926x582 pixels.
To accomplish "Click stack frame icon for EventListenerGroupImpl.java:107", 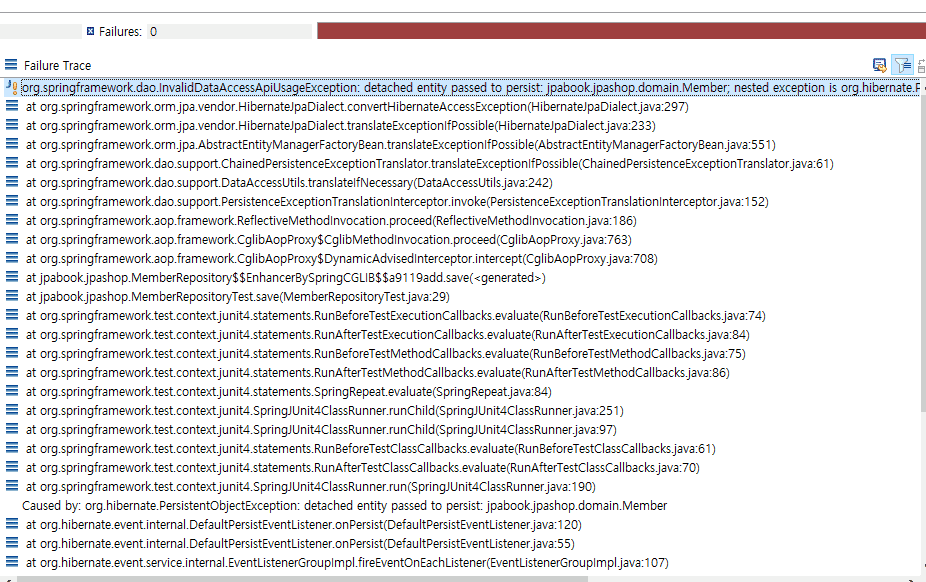I will (x=12, y=562).
